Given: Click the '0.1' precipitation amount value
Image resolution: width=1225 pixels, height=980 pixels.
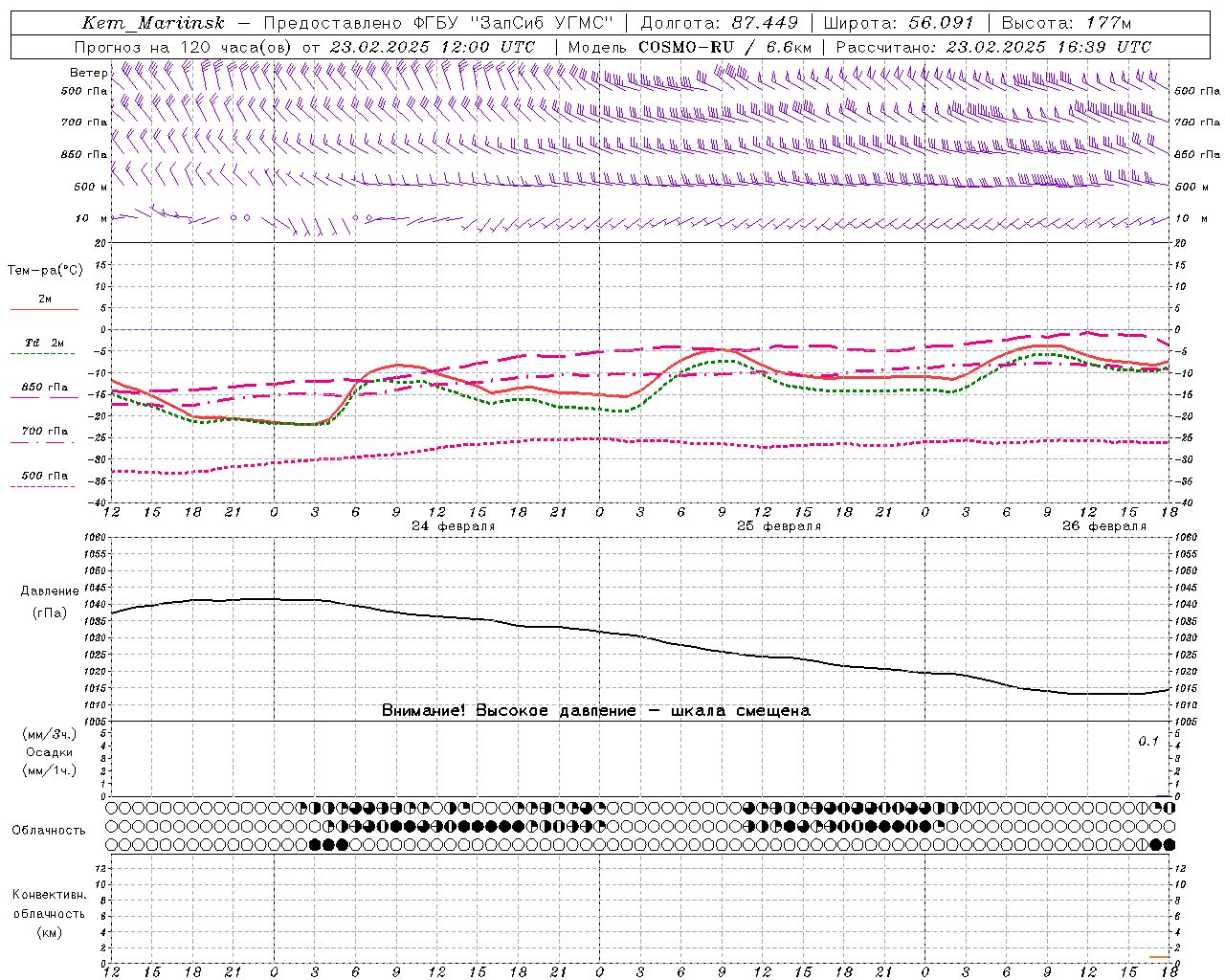Looking at the screenshot, I should [x=1148, y=741].
